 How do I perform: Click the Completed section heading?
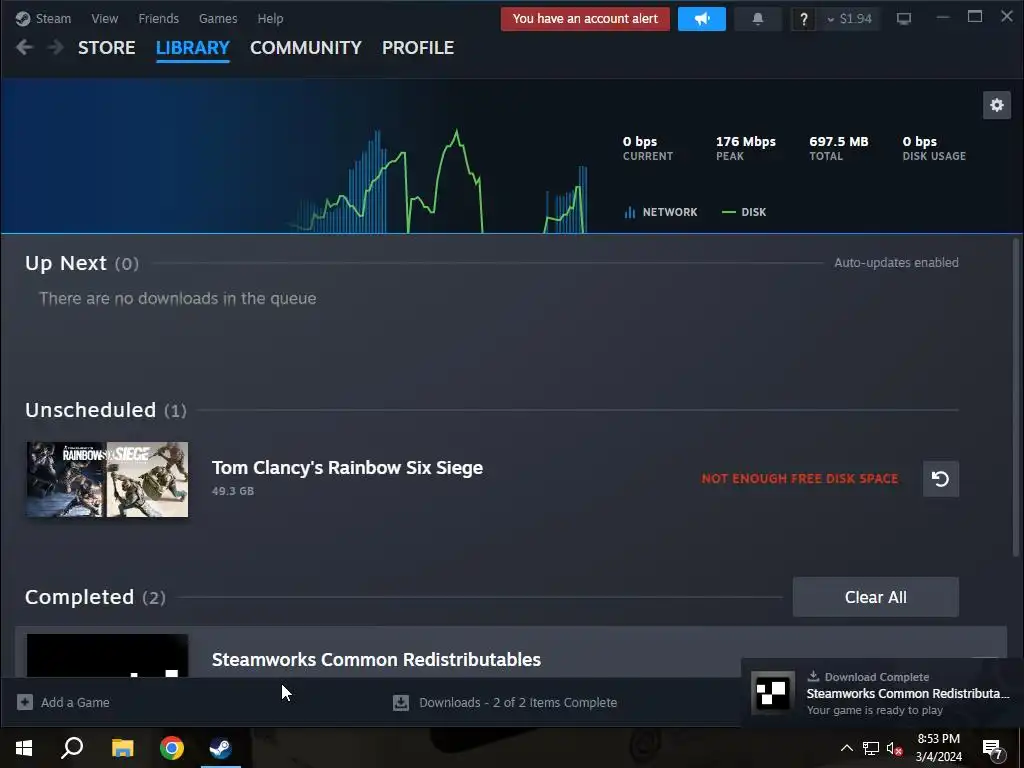95,597
